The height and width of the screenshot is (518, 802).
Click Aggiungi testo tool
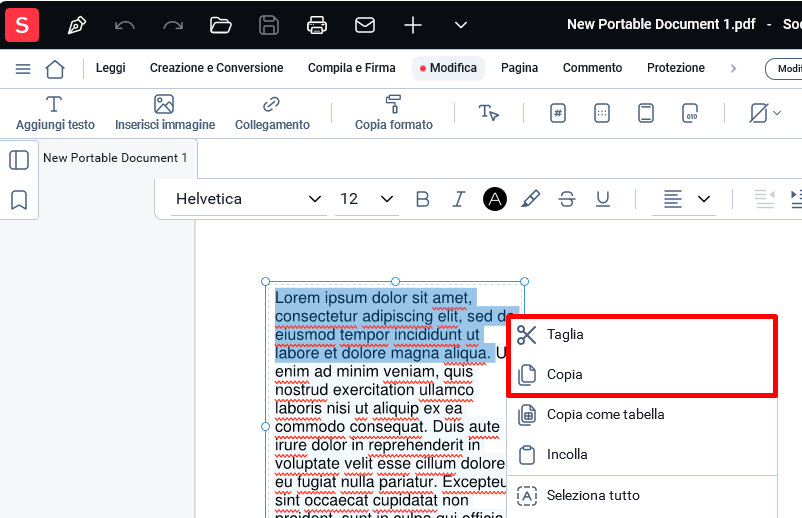coord(55,113)
